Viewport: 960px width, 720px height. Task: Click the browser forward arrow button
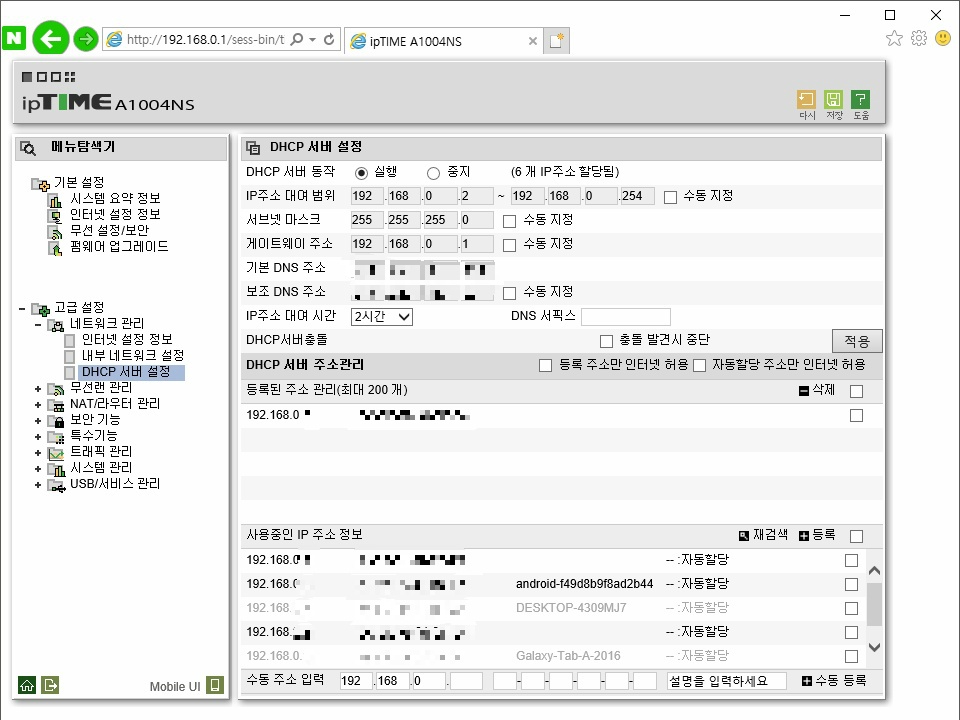click(86, 39)
